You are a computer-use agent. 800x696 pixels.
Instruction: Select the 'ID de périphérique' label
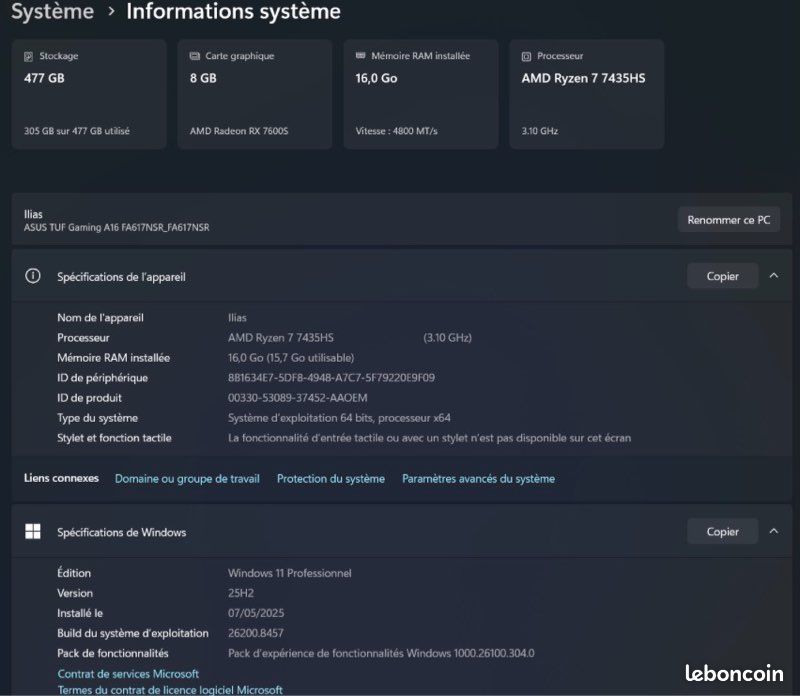102,378
